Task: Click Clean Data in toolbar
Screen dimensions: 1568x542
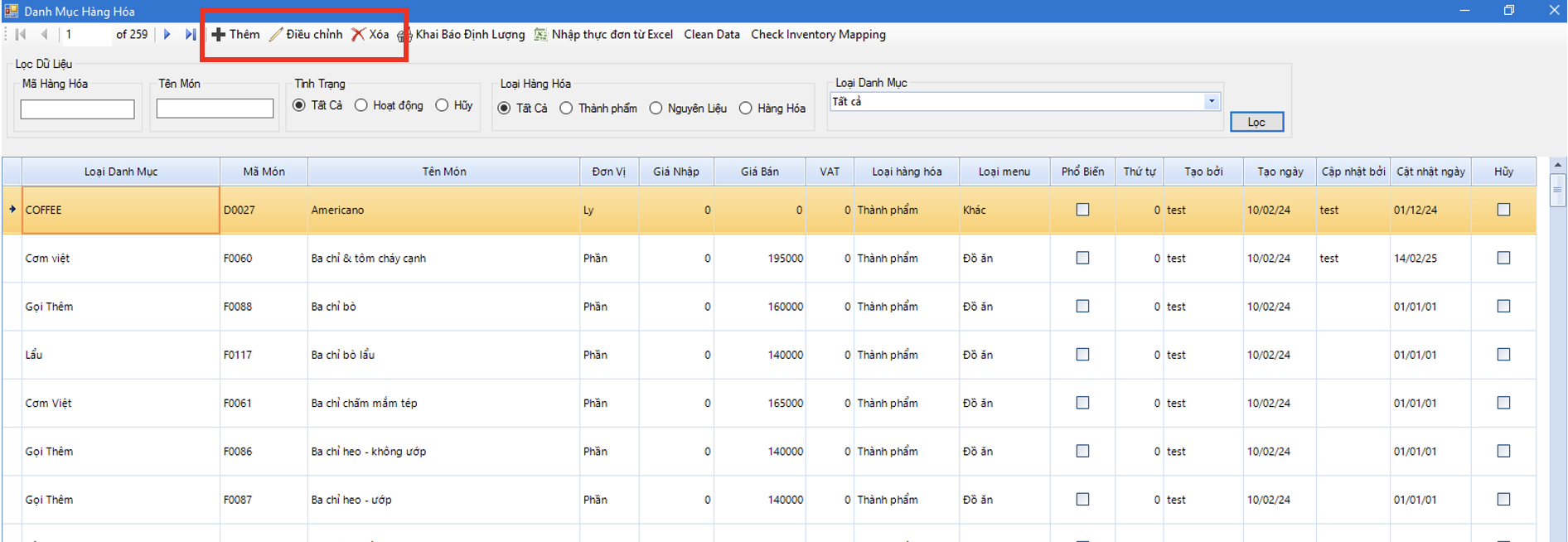Action: [x=712, y=34]
